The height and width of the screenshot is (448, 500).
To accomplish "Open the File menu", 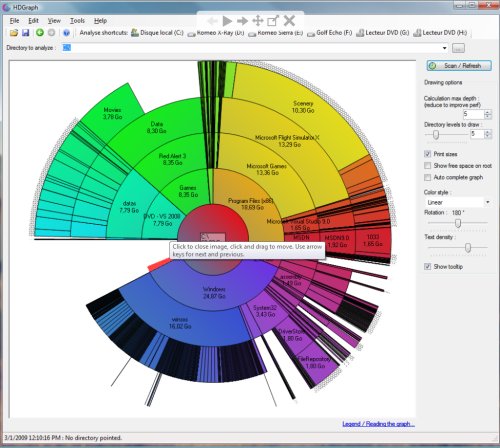I will click(14, 21).
